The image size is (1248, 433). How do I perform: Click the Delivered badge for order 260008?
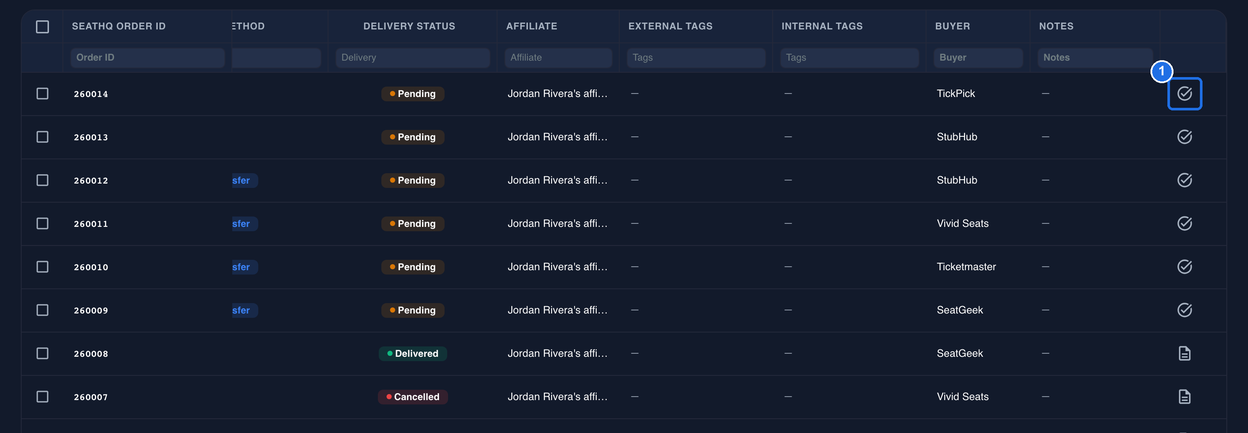(x=413, y=354)
